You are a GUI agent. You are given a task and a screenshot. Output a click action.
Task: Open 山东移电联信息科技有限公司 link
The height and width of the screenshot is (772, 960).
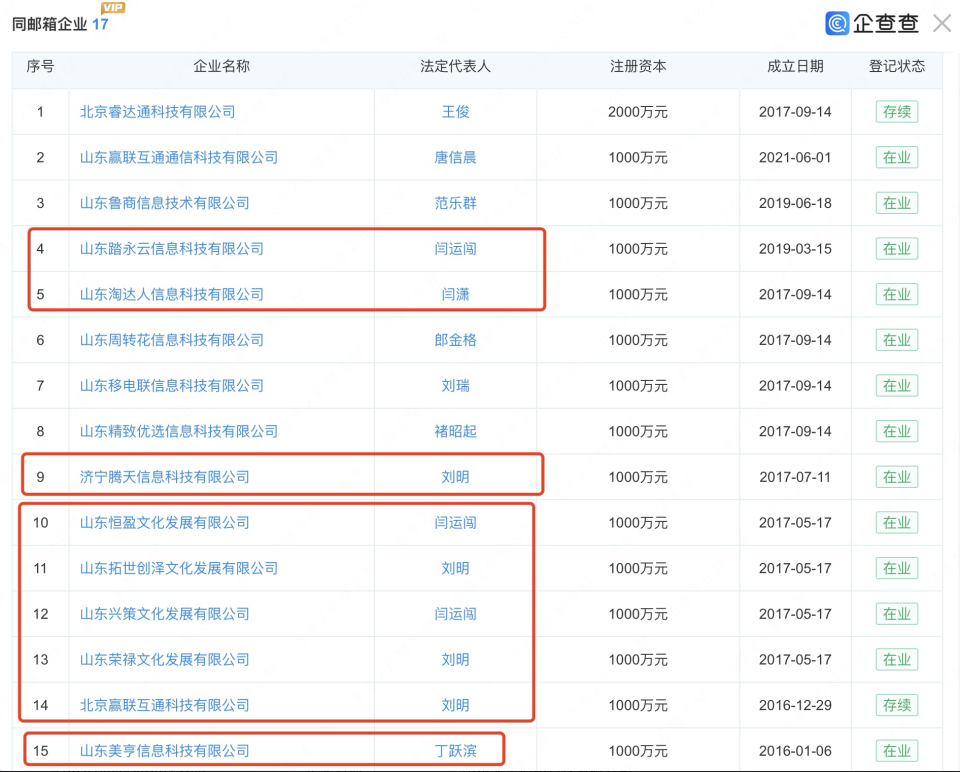pyautogui.click(x=172, y=386)
